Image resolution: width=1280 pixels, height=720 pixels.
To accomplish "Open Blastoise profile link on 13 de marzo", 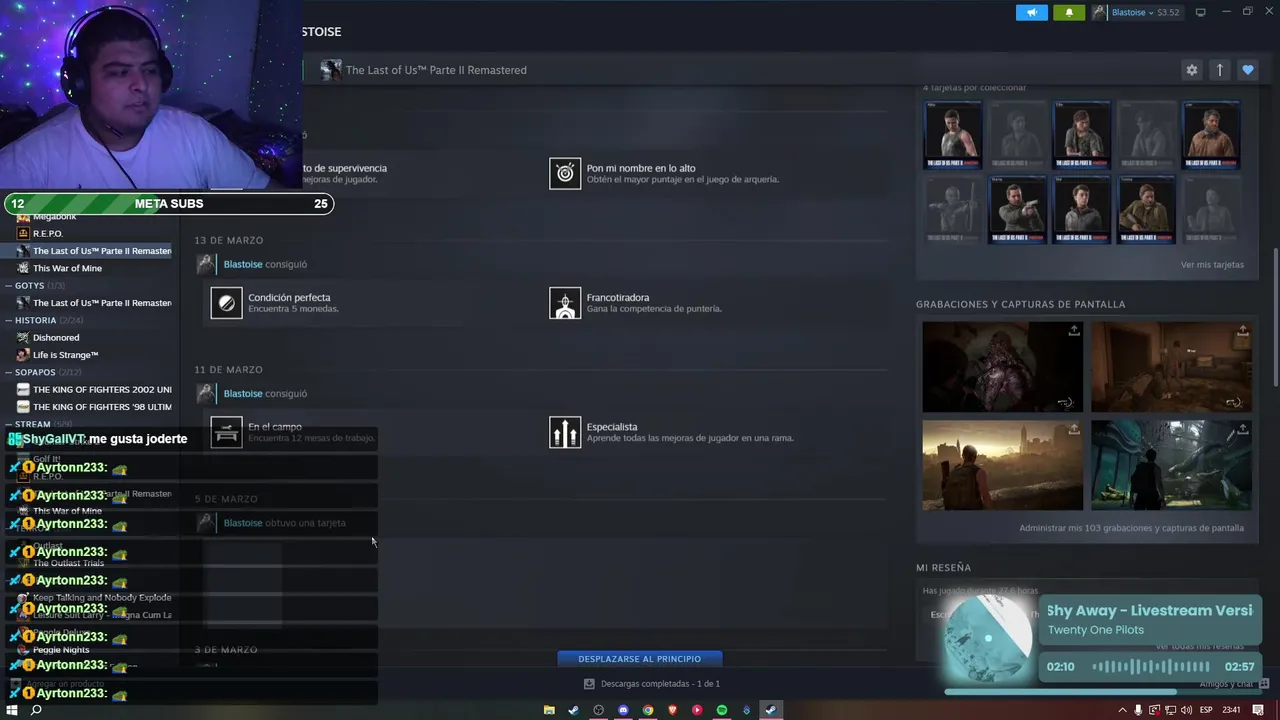I will (243, 264).
